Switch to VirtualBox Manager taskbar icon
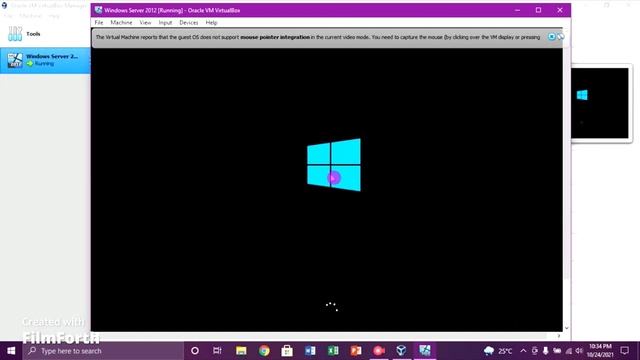This screenshot has height=360, width=640. point(402,351)
